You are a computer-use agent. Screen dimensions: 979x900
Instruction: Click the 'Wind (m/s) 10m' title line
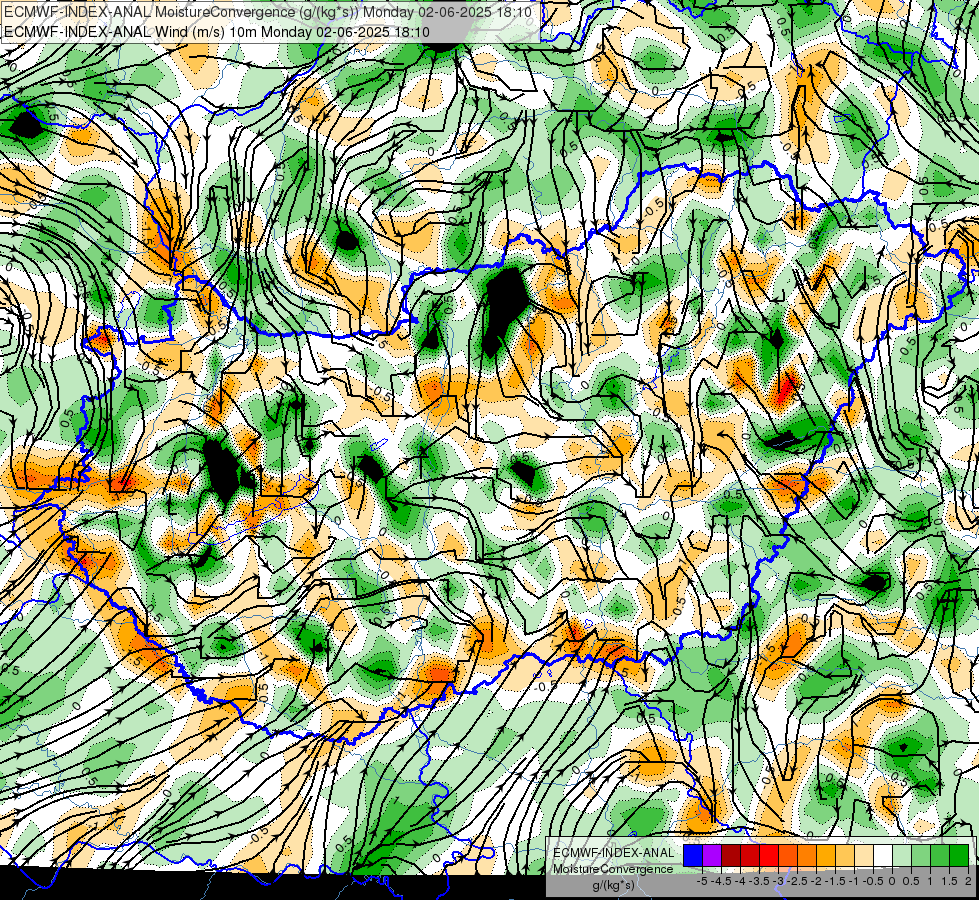coord(217,31)
